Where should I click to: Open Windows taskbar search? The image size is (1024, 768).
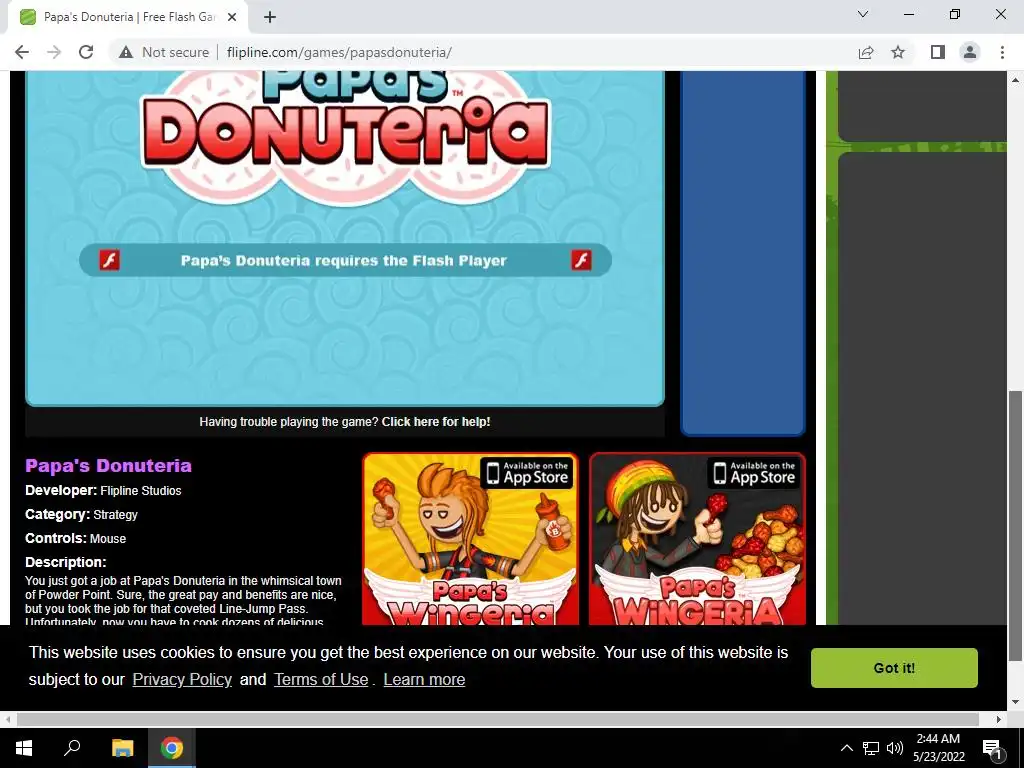pyautogui.click(x=72, y=748)
